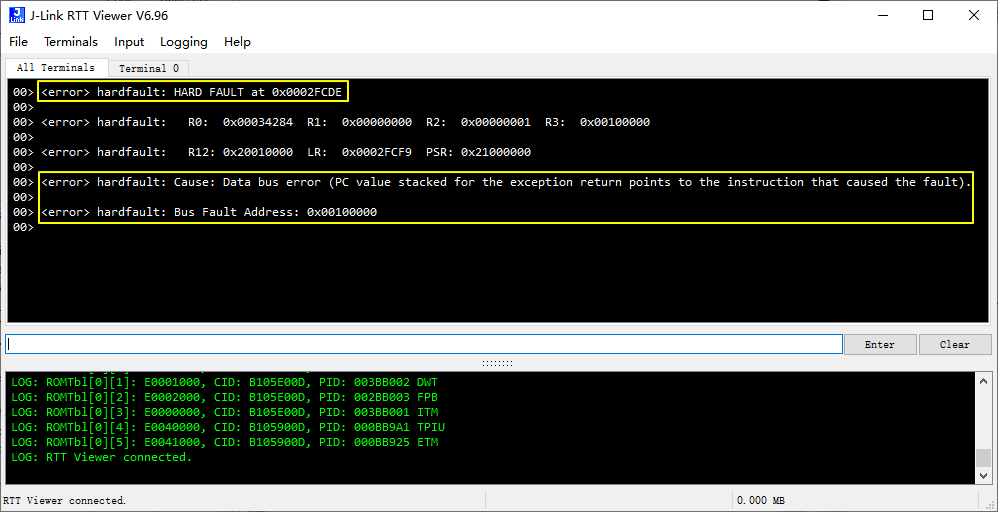Open the File menu
This screenshot has height=512, width=998.
(x=18, y=42)
